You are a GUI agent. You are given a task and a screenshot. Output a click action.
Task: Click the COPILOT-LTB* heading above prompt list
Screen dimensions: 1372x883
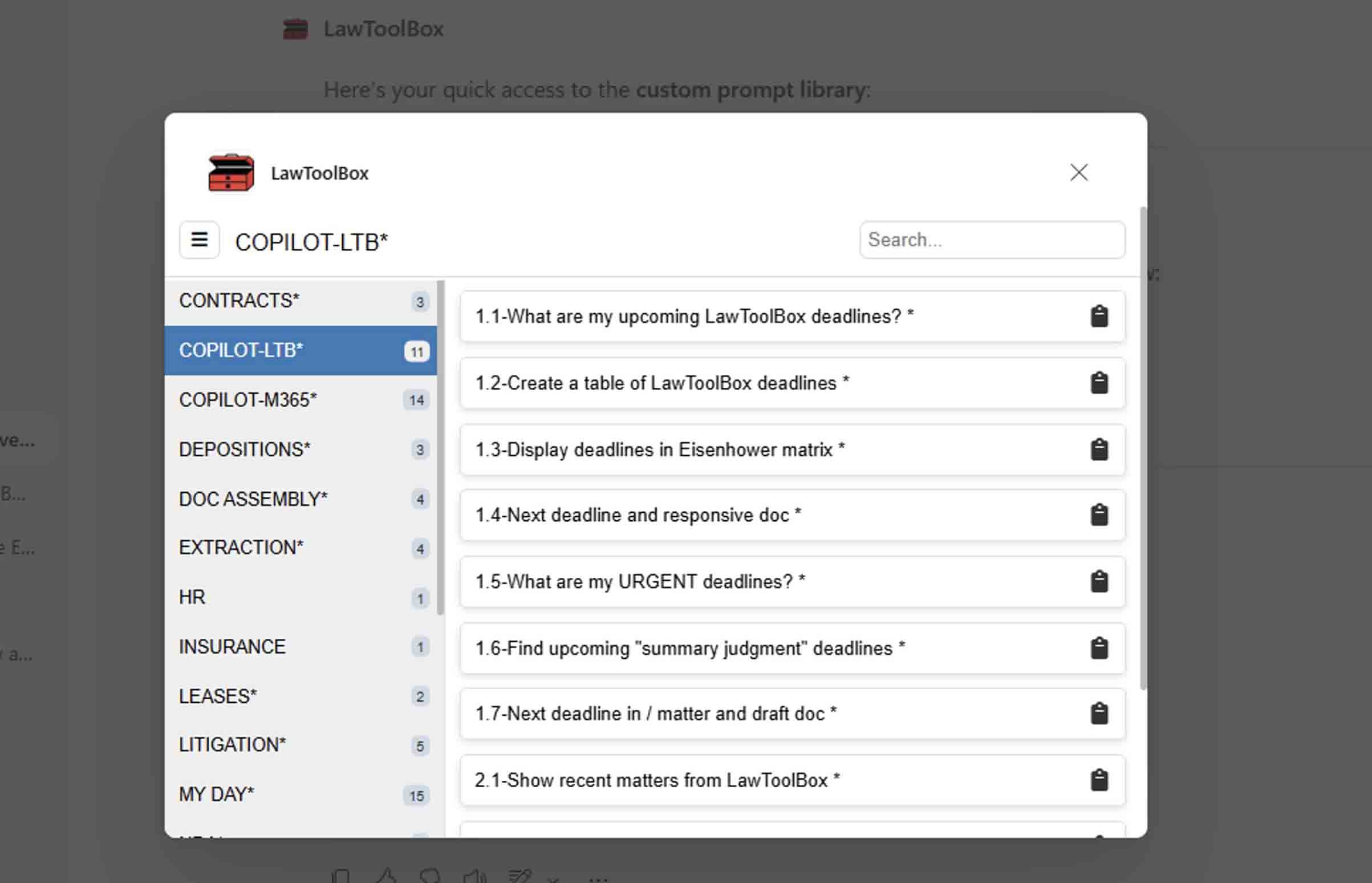(x=311, y=242)
